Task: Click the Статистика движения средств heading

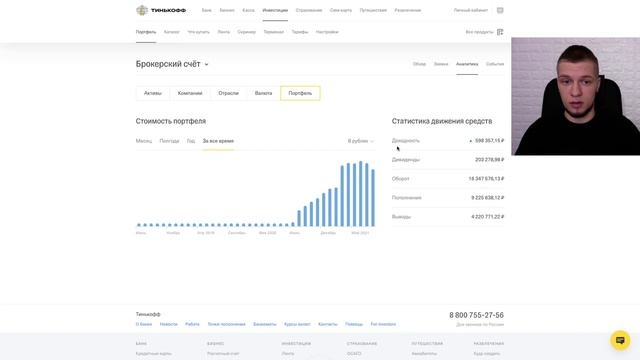Action: click(442, 121)
